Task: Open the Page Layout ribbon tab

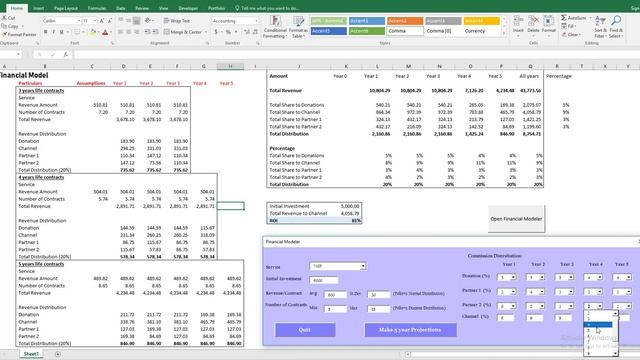Action: pos(66,8)
